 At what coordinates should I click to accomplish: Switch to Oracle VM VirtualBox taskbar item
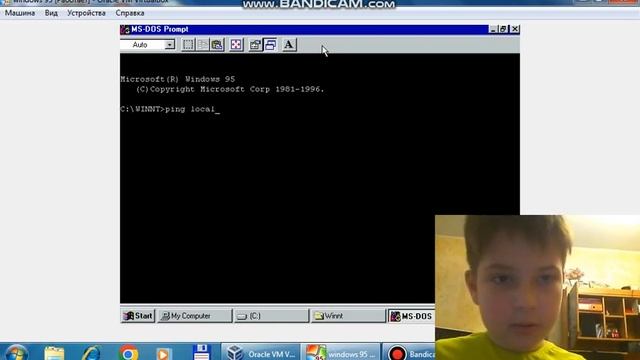[261, 353]
